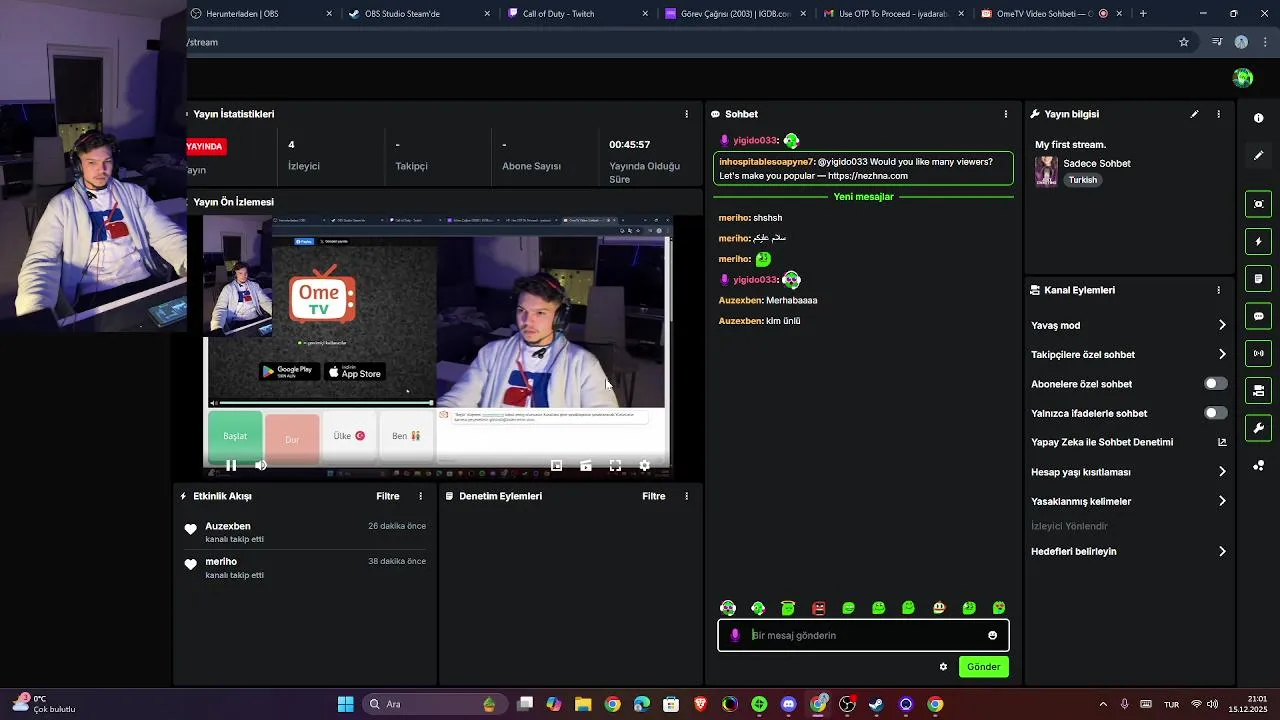Screen dimensions: 1280x720
Task: Toggle the moderation actions sidebar icon
Action: (x=1258, y=278)
